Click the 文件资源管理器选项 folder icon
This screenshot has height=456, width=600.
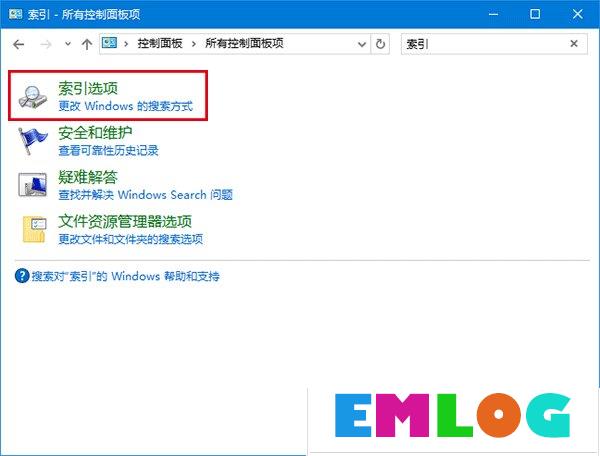(x=34, y=229)
